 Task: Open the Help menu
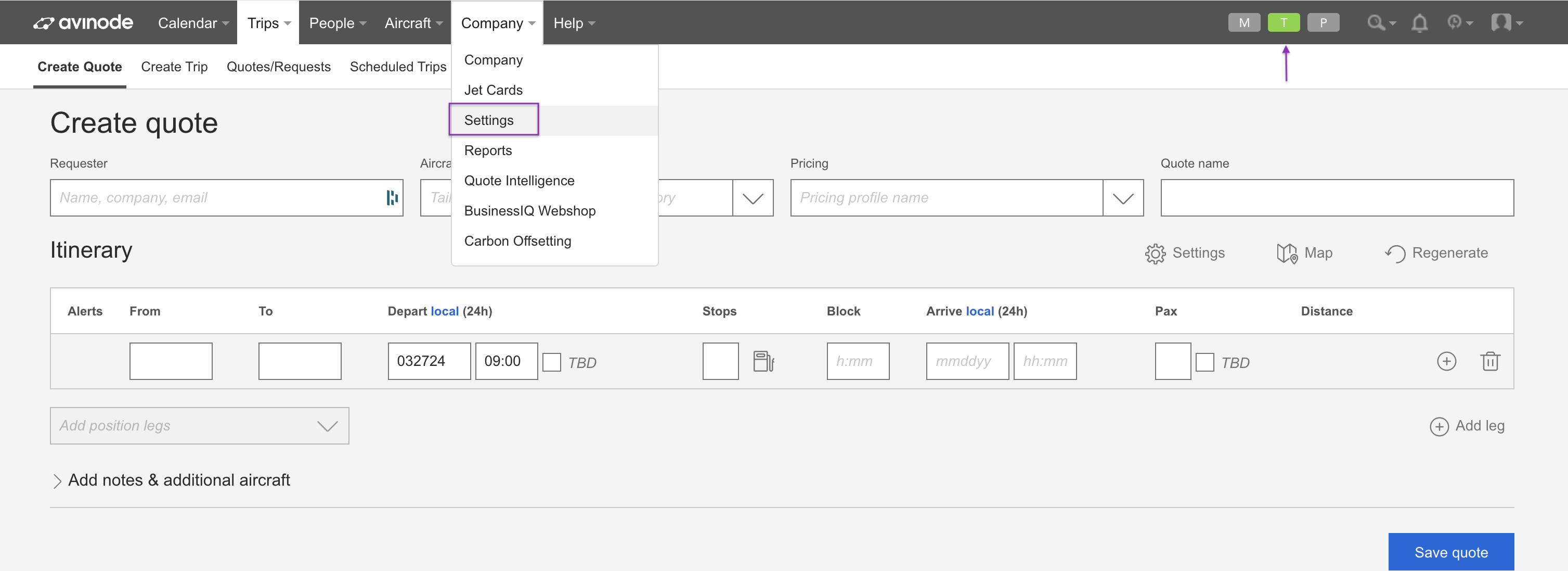click(x=574, y=22)
